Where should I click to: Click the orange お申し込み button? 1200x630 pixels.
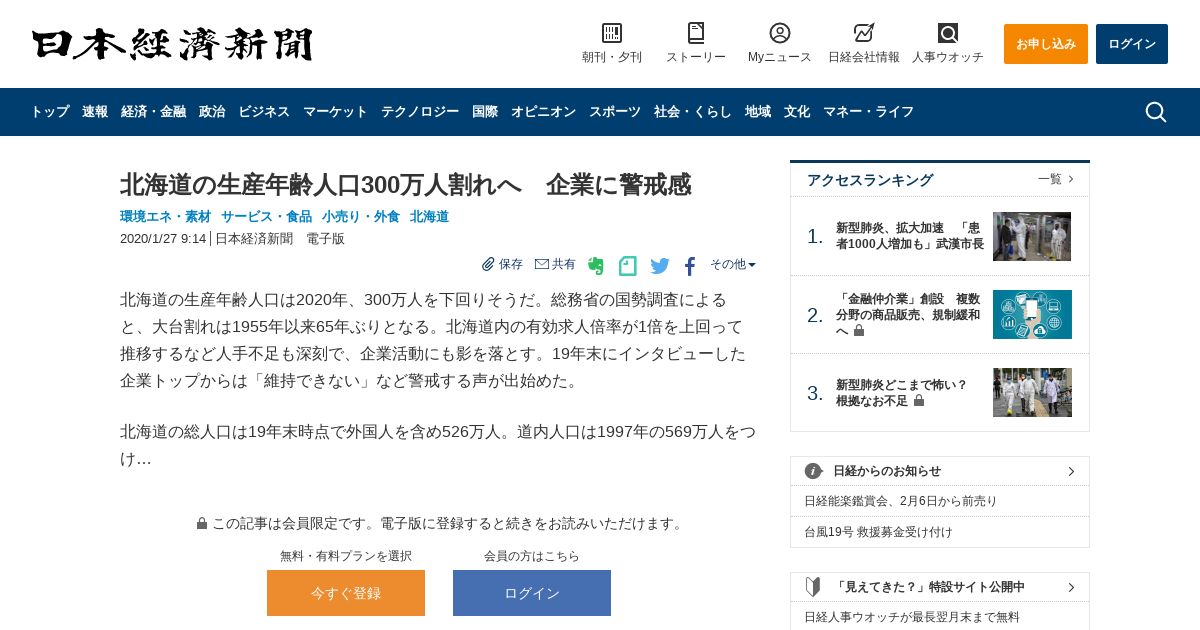[1046, 44]
